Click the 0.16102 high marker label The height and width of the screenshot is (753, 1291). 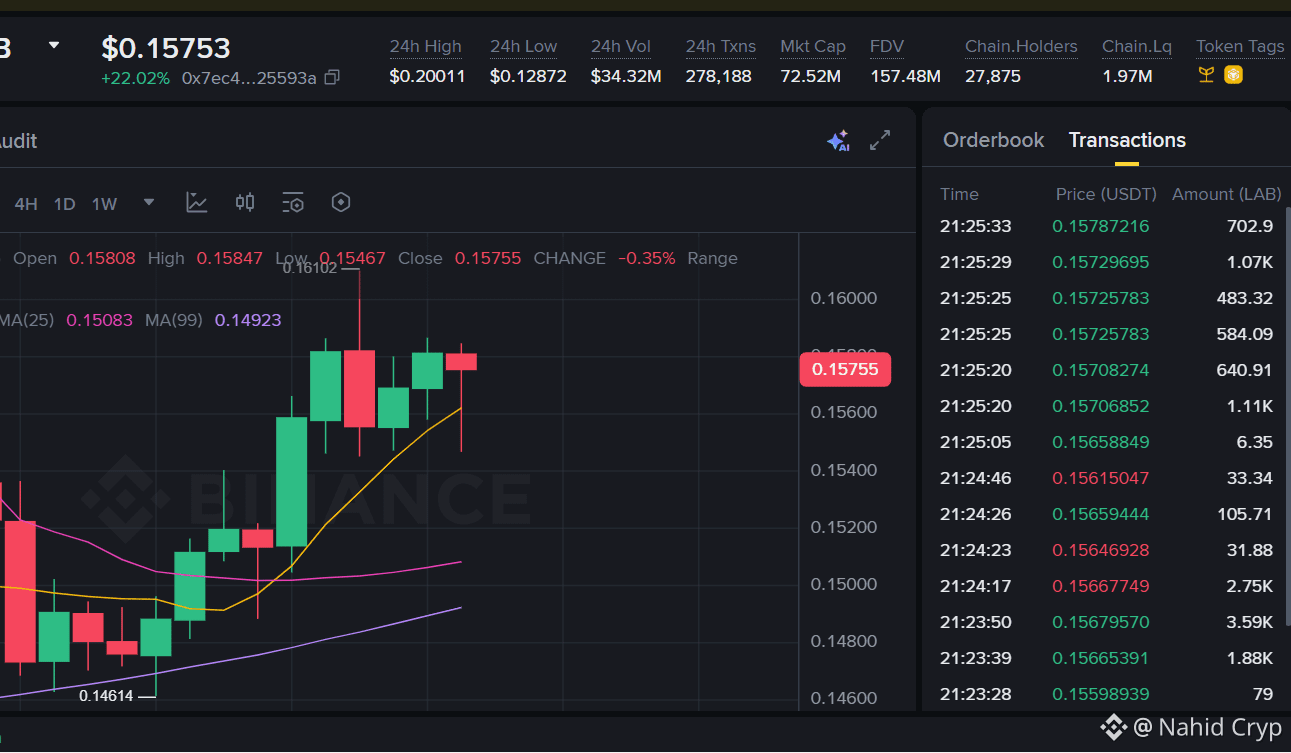pos(310,267)
